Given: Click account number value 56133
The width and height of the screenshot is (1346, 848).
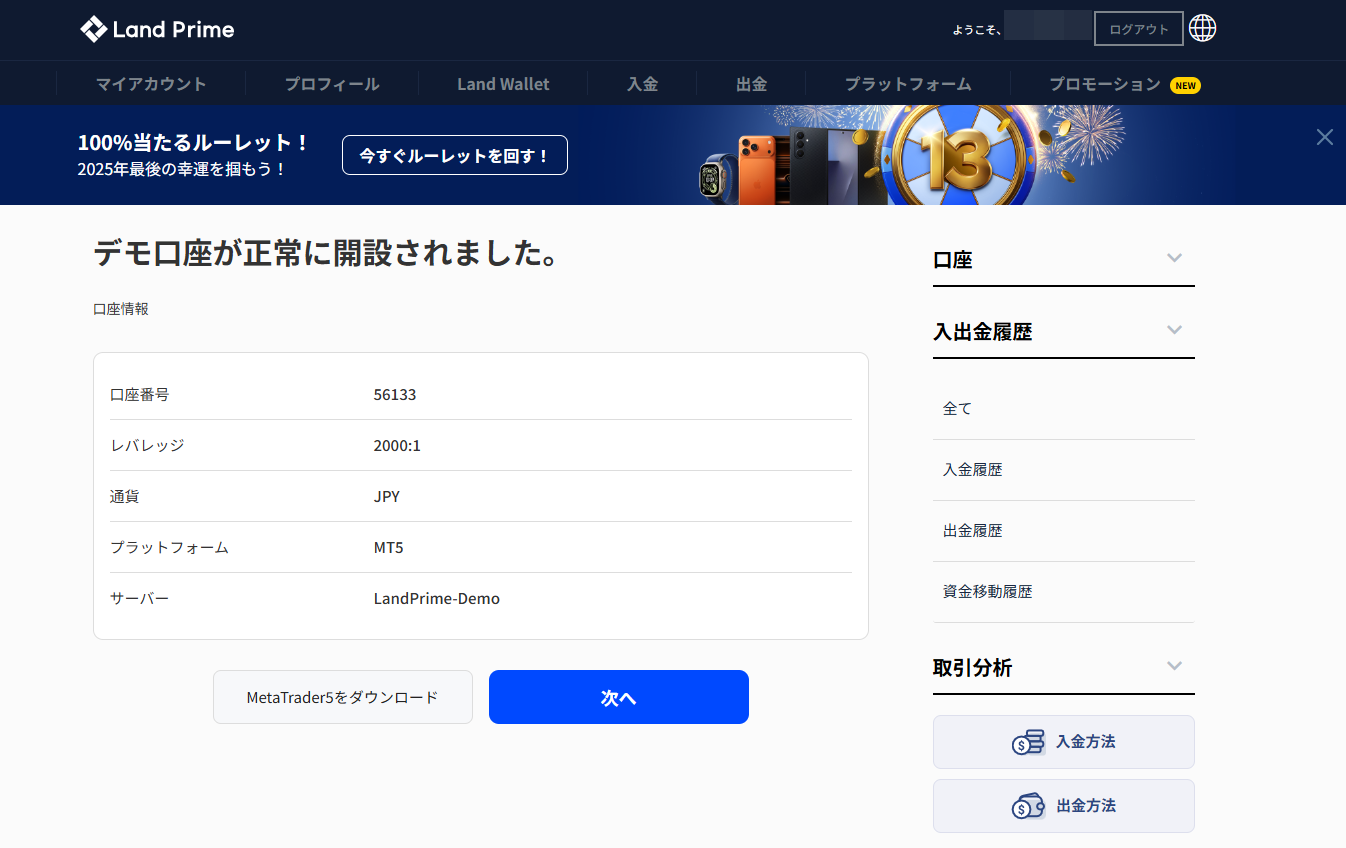Looking at the screenshot, I should [395, 394].
